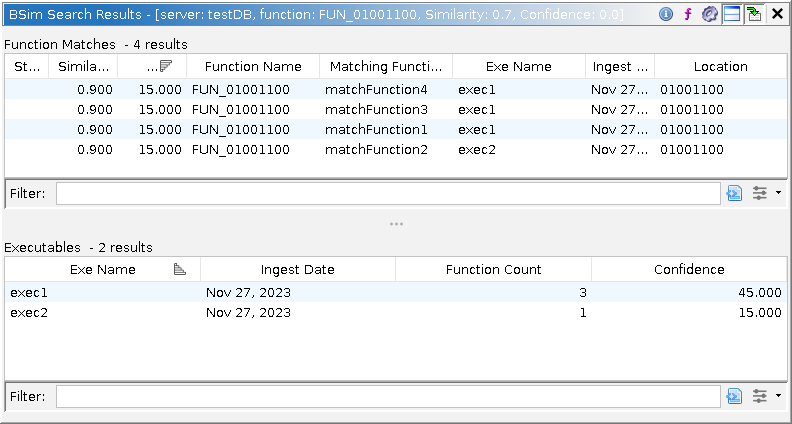Click Executables filter options icon
The image size is (792, 424).
click(x=760, y=396)
